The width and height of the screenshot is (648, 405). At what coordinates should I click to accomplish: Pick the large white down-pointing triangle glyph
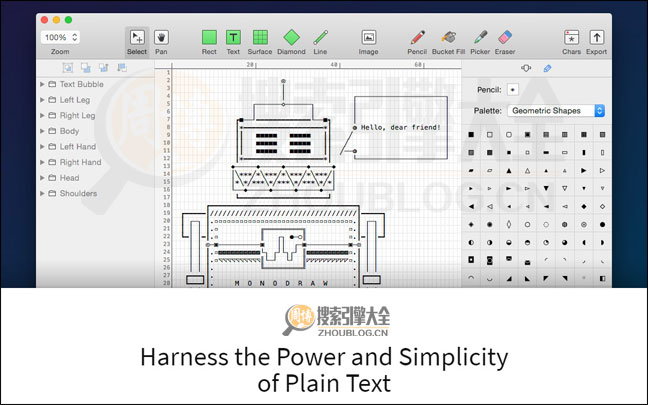click(565, 188)
